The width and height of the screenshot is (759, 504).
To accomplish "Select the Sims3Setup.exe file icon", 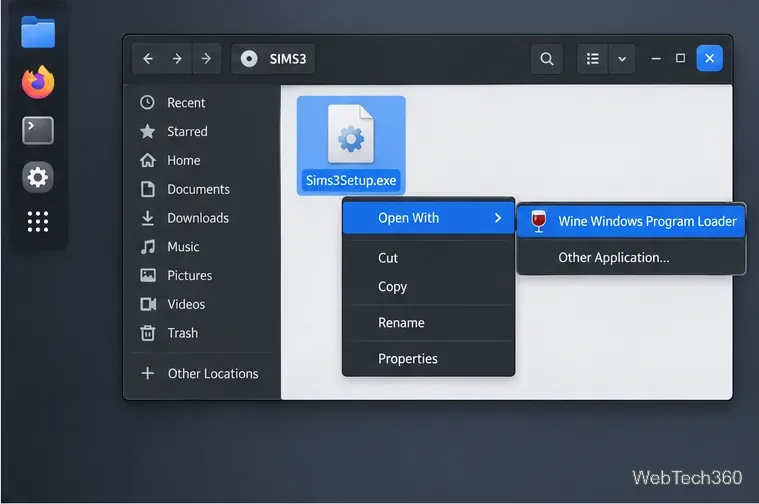I will pos(351,134).
